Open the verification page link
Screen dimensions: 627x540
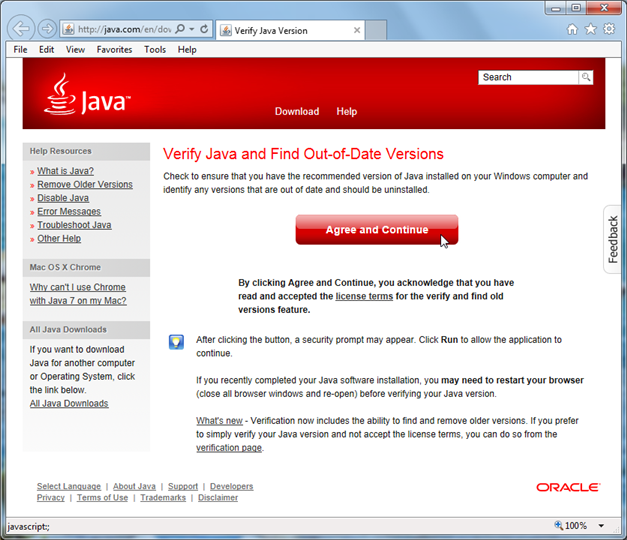tap(229, 448)
